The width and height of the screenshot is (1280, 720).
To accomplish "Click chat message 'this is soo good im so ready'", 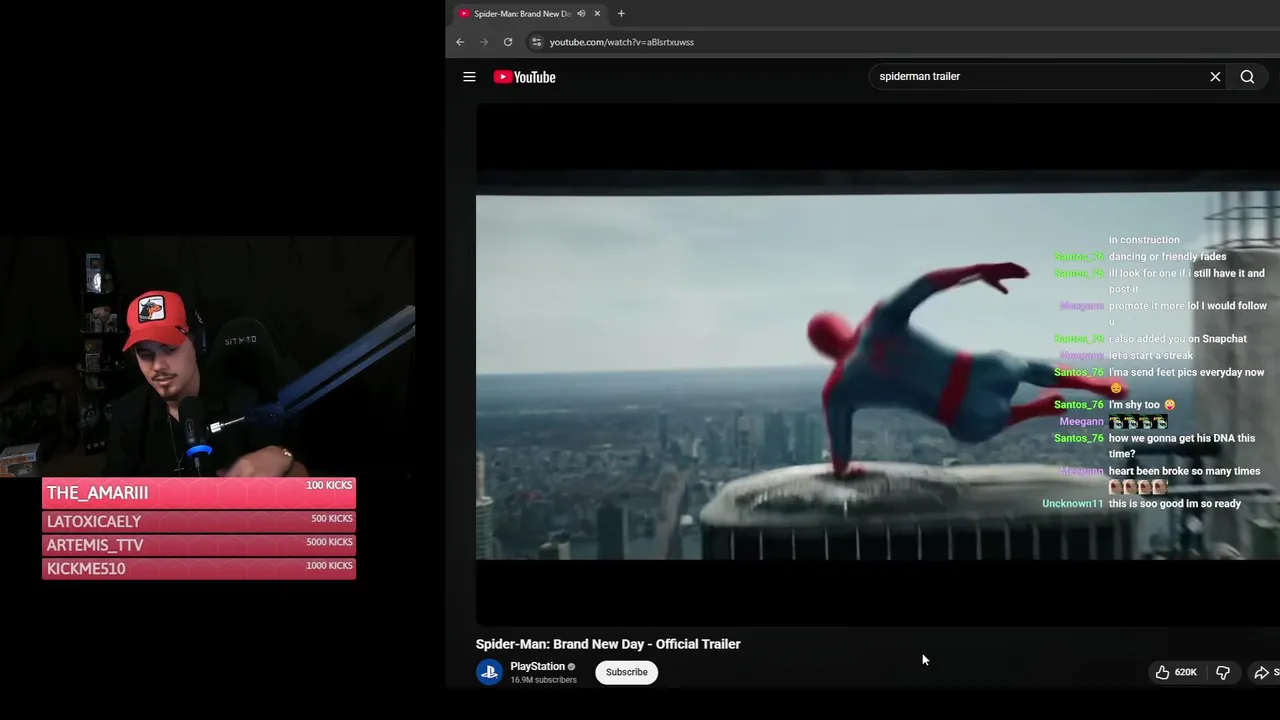I will (1175, 504).
